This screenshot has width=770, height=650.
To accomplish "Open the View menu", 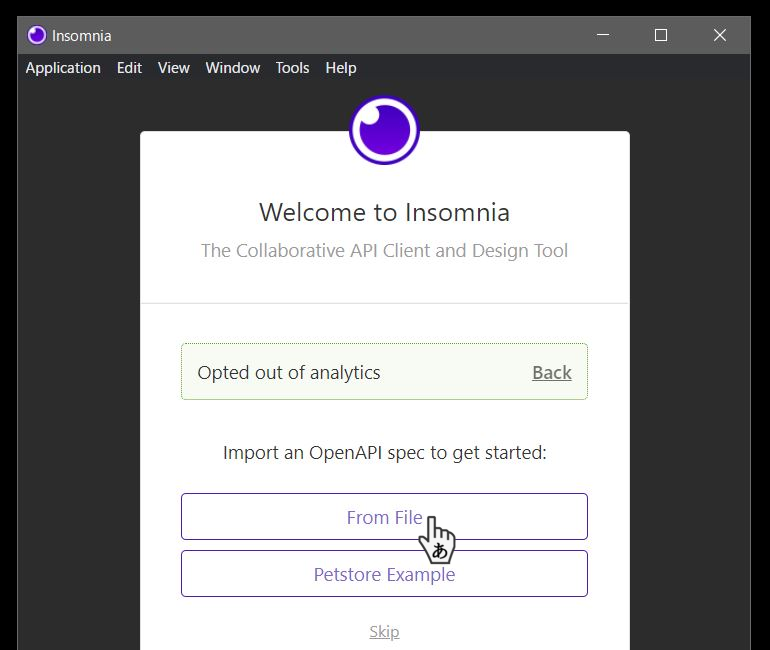I will 173,68.
